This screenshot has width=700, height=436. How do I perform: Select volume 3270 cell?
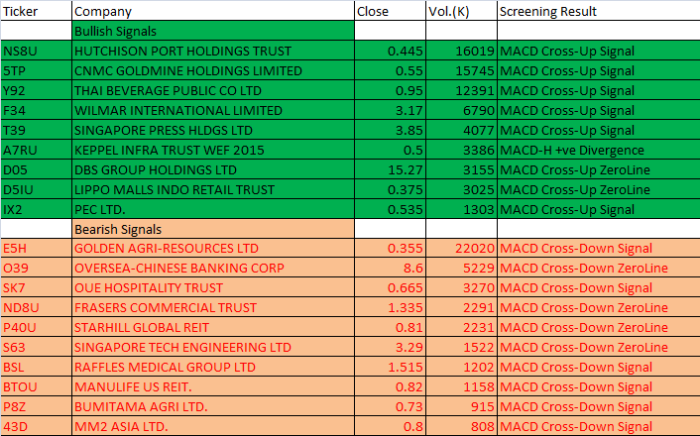[461, 288]
